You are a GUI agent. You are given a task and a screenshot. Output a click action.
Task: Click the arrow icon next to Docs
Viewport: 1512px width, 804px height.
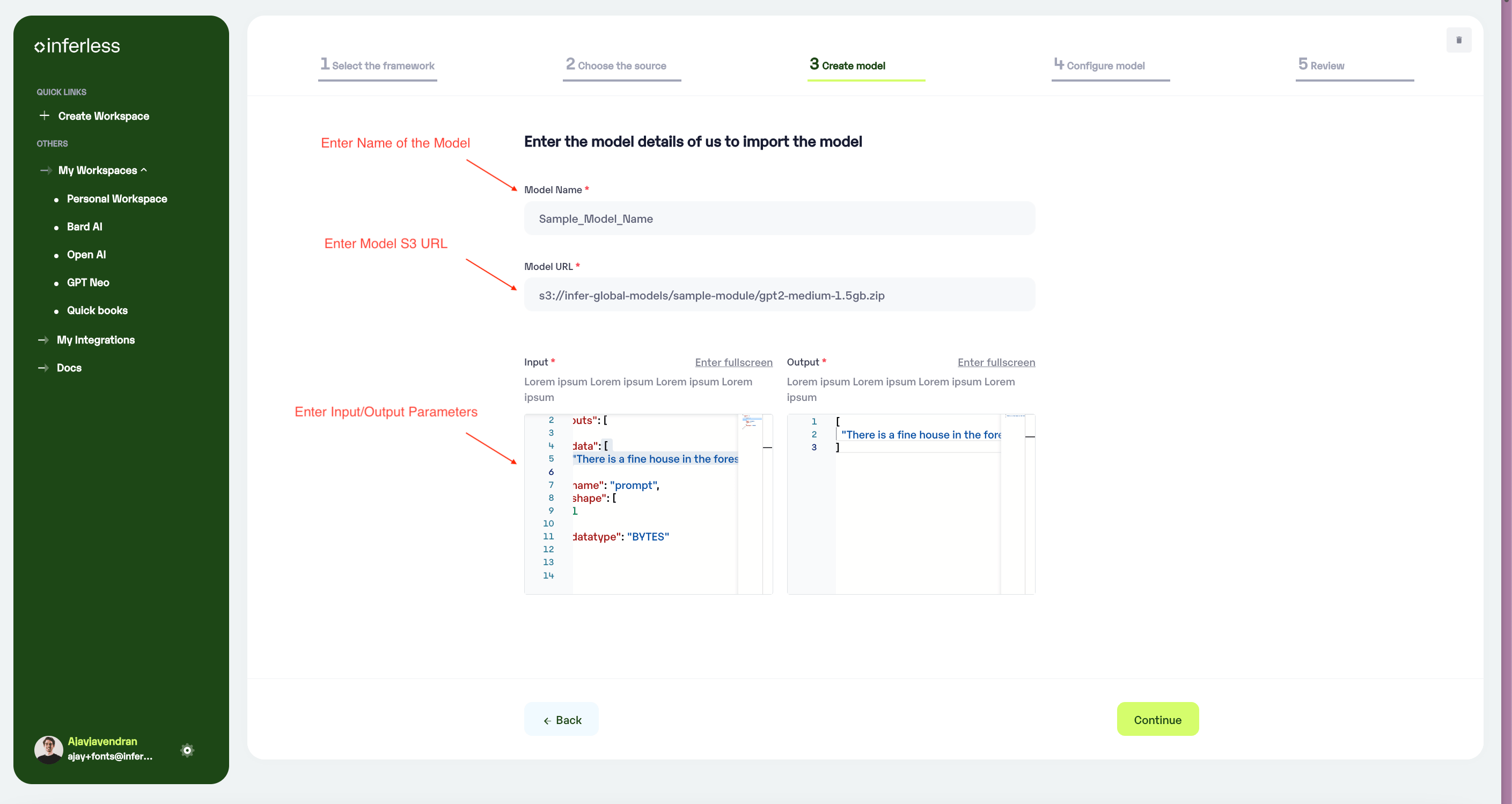pos(43,368)
